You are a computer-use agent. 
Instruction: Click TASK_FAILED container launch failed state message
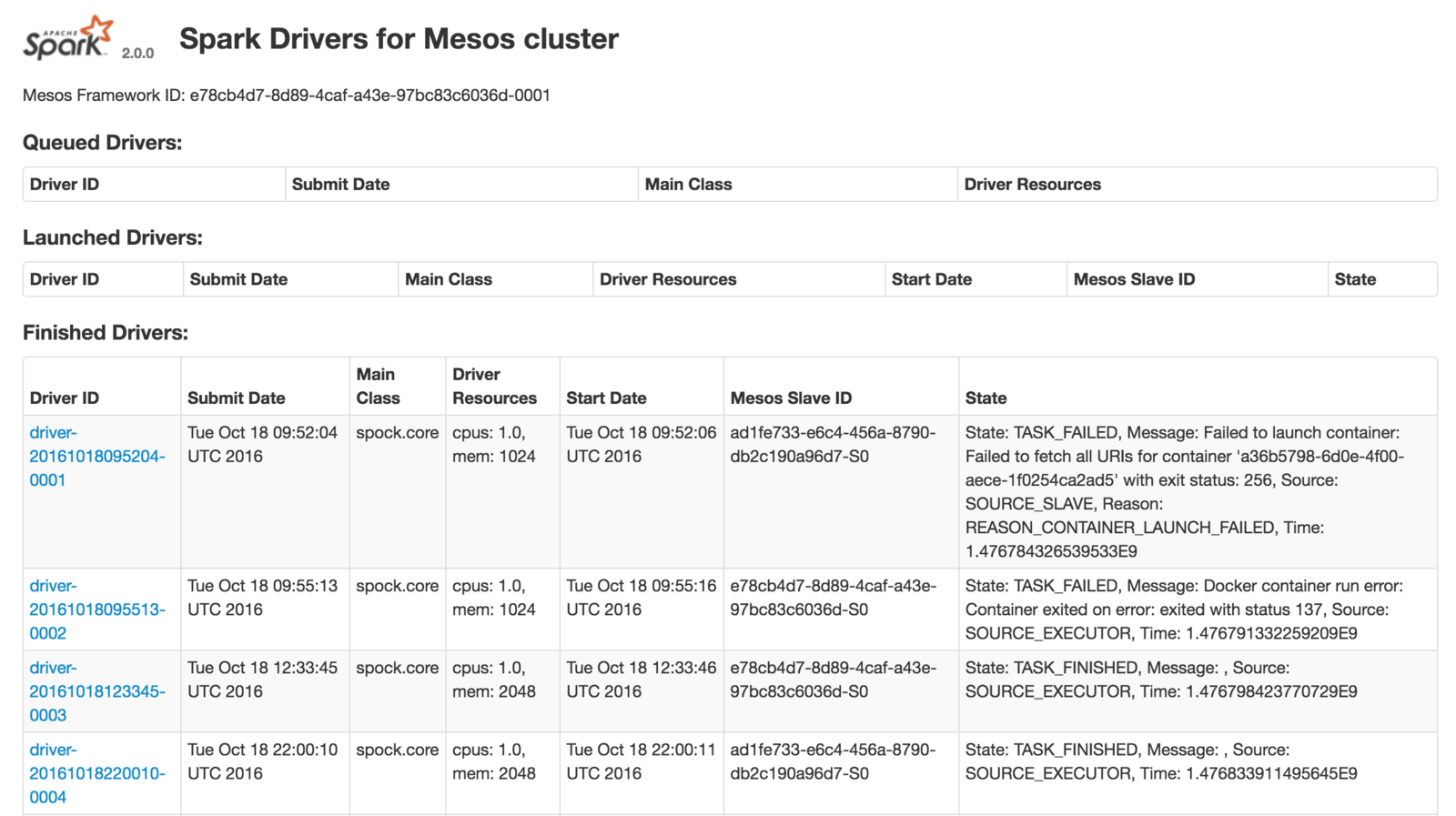pyautogui.click(x=1185, y=492)
